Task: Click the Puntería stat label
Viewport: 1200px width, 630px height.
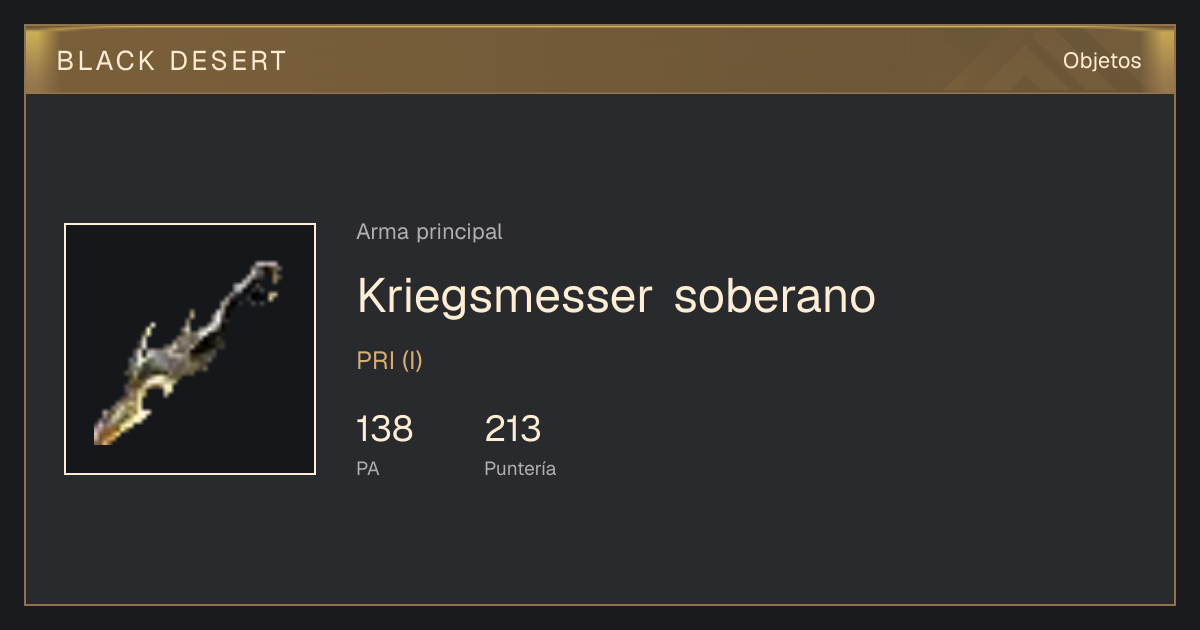Action: [520, 468]
